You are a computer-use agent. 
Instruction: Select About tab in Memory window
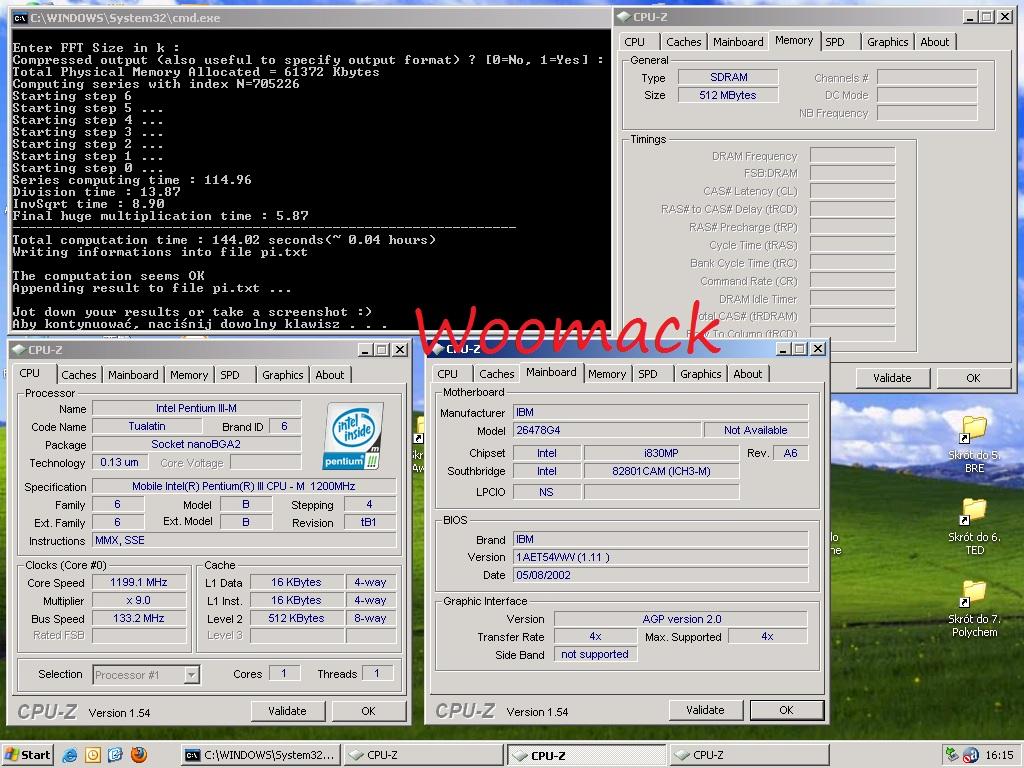tap(935, 42)
